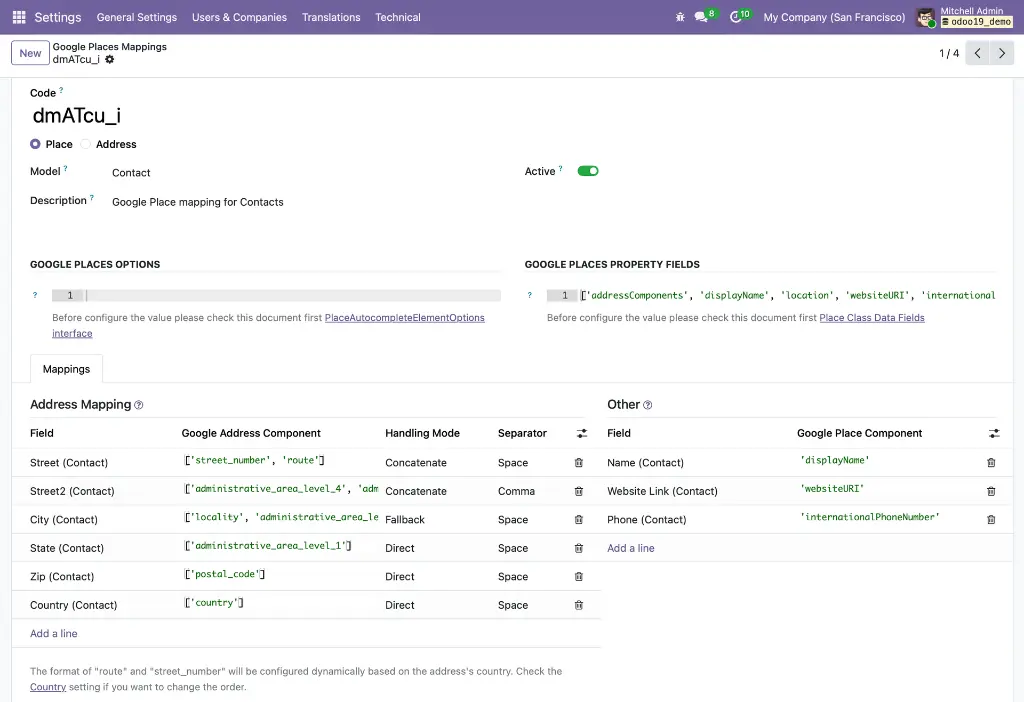Show Address Mapping help tooltip icon
1024x702 pixels.
(x=138, y=405)
